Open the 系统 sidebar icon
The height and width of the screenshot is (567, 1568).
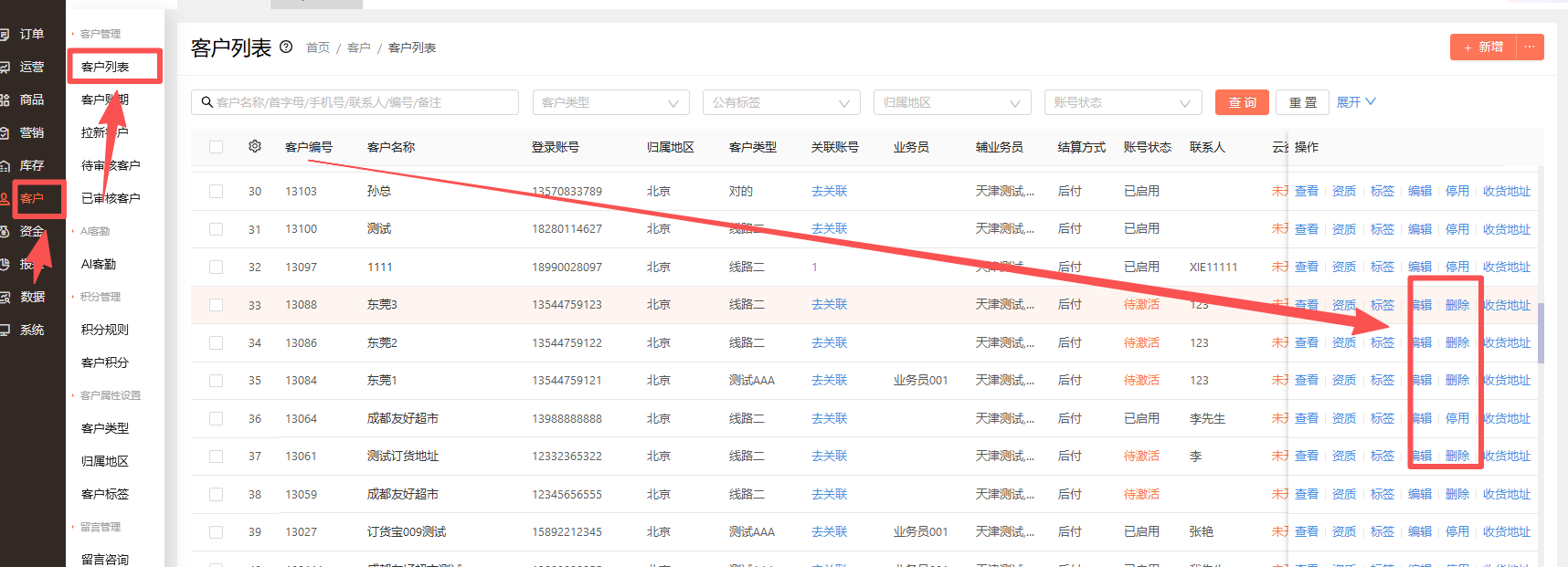(5, 330)
